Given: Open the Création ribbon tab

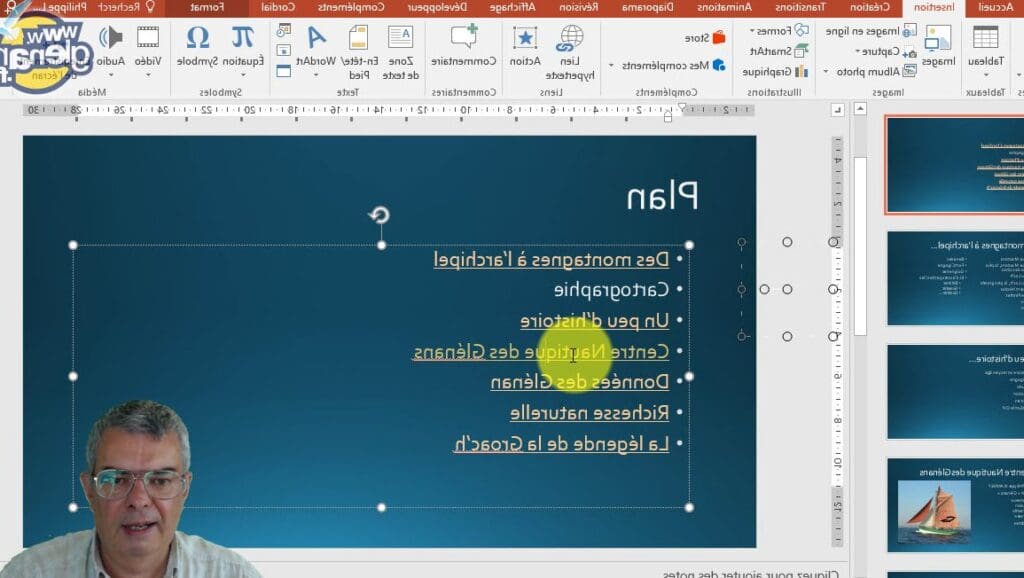Looking at the screenshot, I should point(869,7).
